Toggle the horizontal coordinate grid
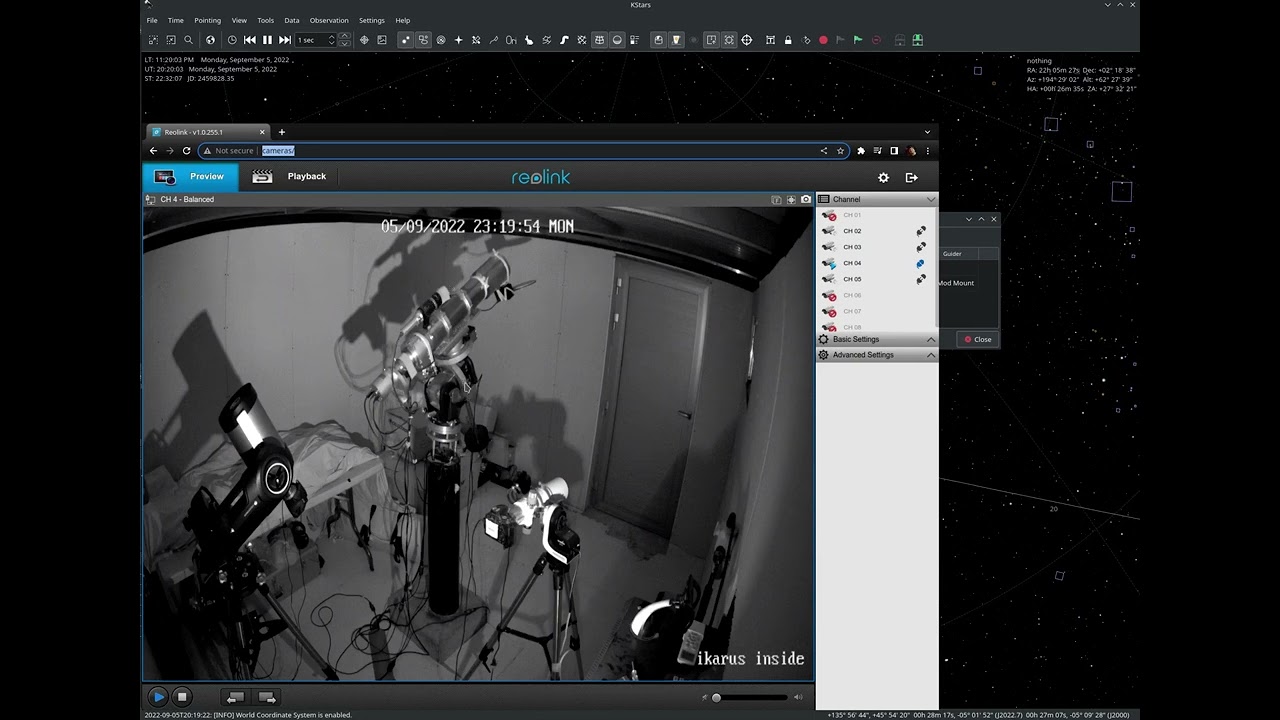1280x720 pixels. (x=599, y=40)
